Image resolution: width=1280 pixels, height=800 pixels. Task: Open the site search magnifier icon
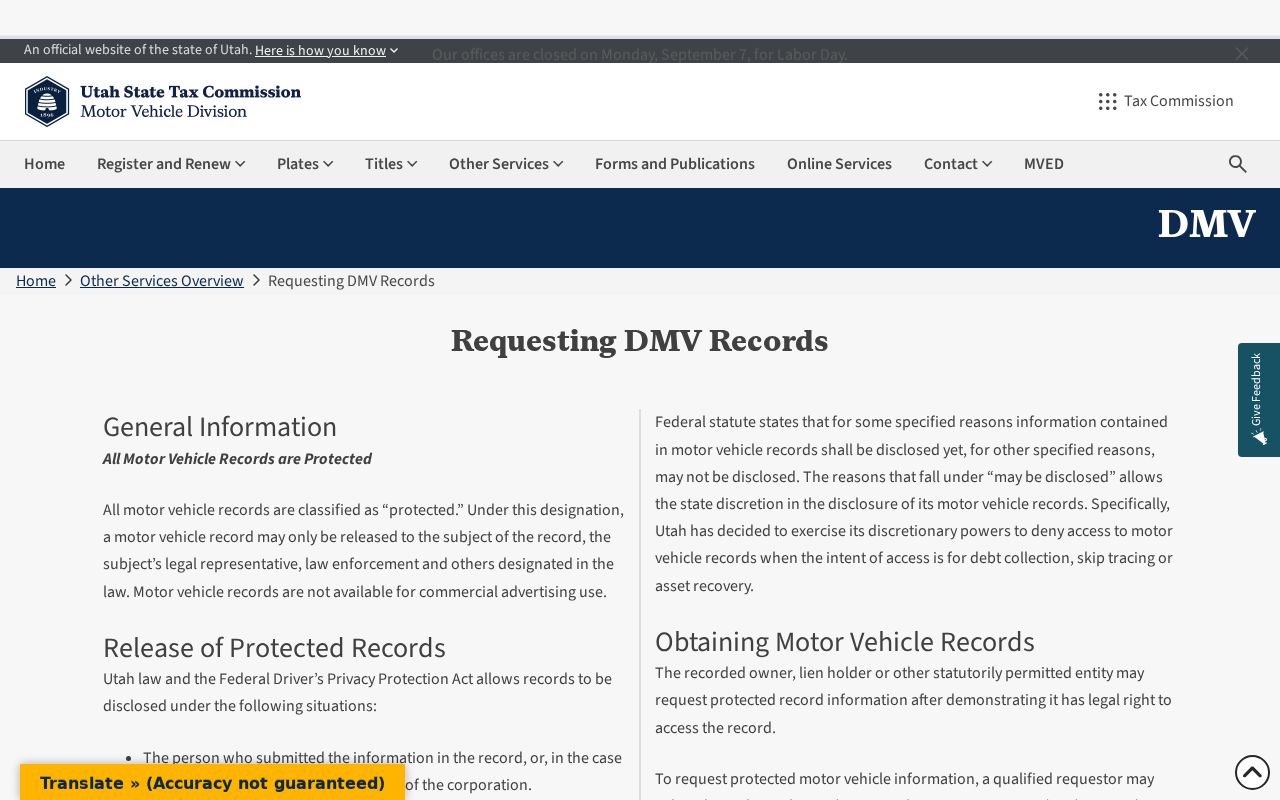pos(1238,164)
